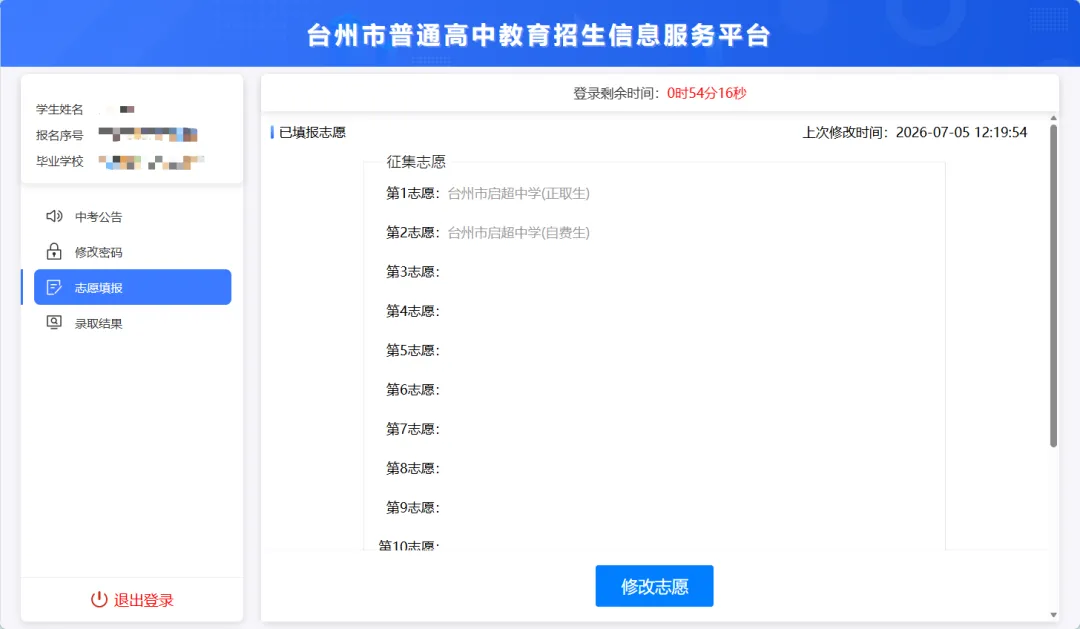1080x629 pixels.
Task: Click the 报名序号 label
Action: 59,135
